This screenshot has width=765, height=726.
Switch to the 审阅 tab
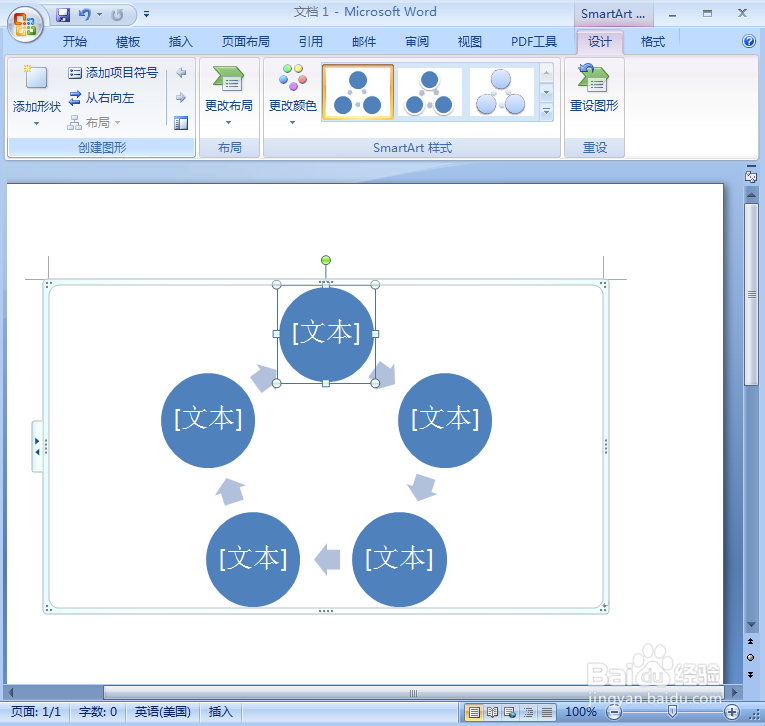pos(417,42)
